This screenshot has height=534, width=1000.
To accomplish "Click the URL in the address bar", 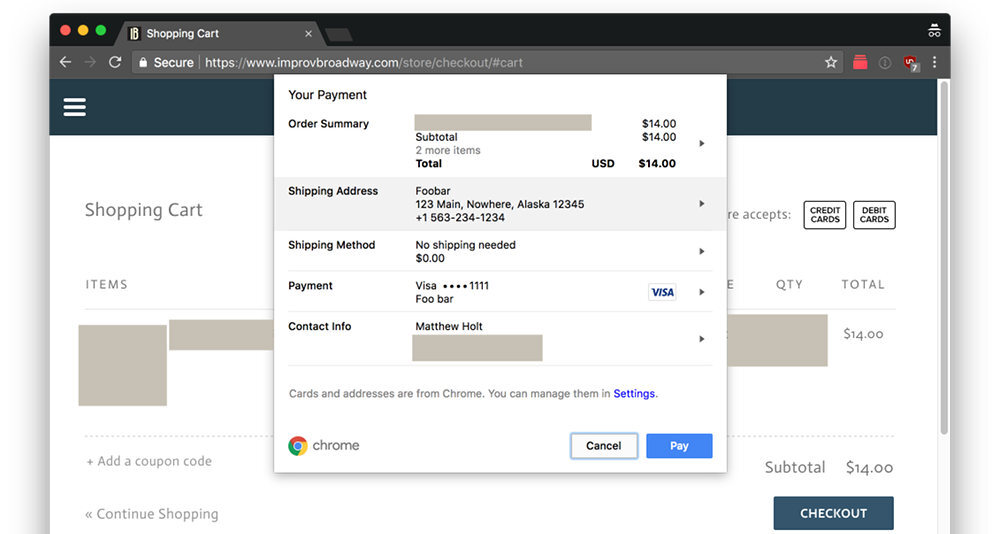I will click(x=364, y=63).
